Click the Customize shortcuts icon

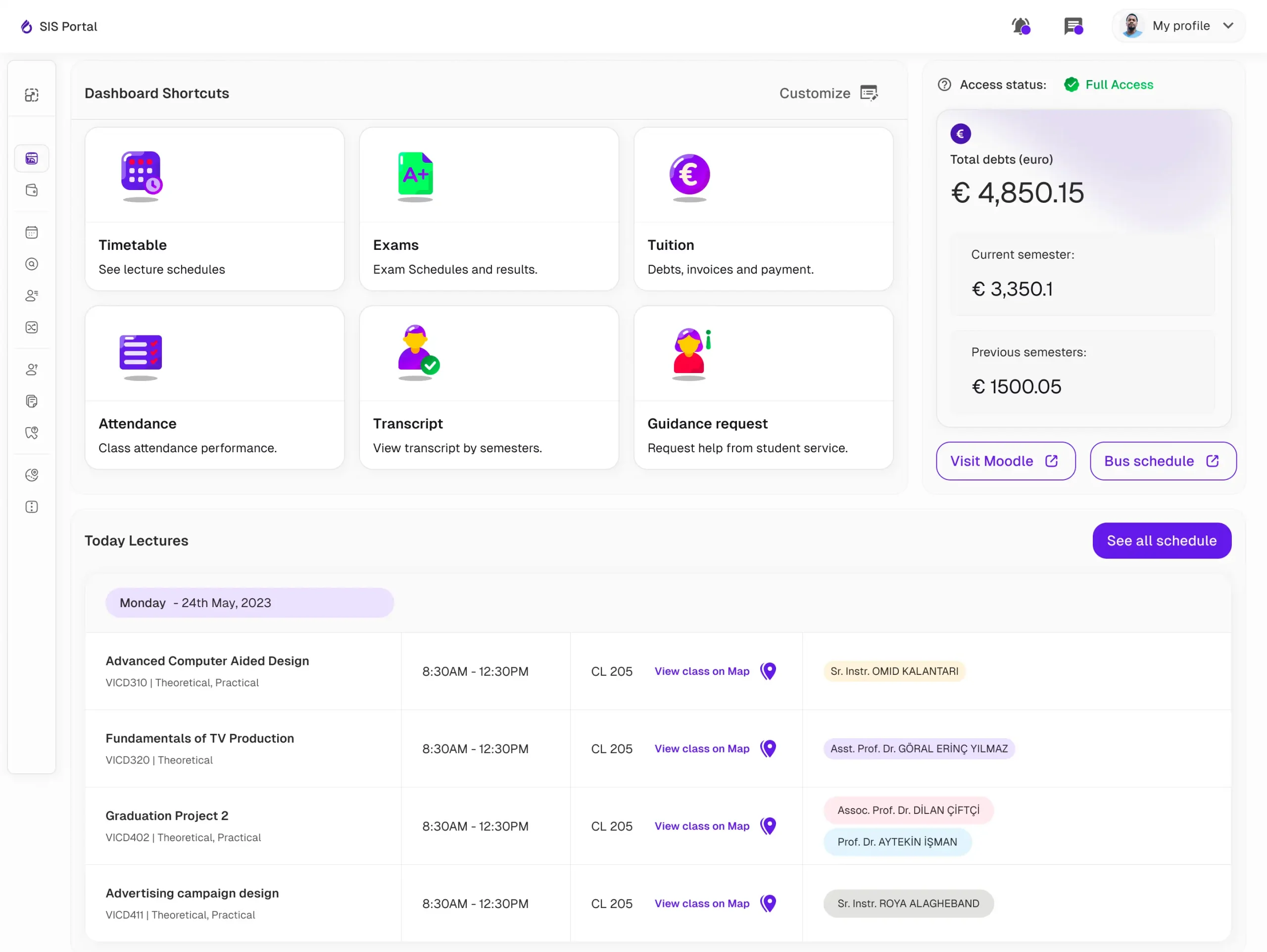(x=869, y=93)
